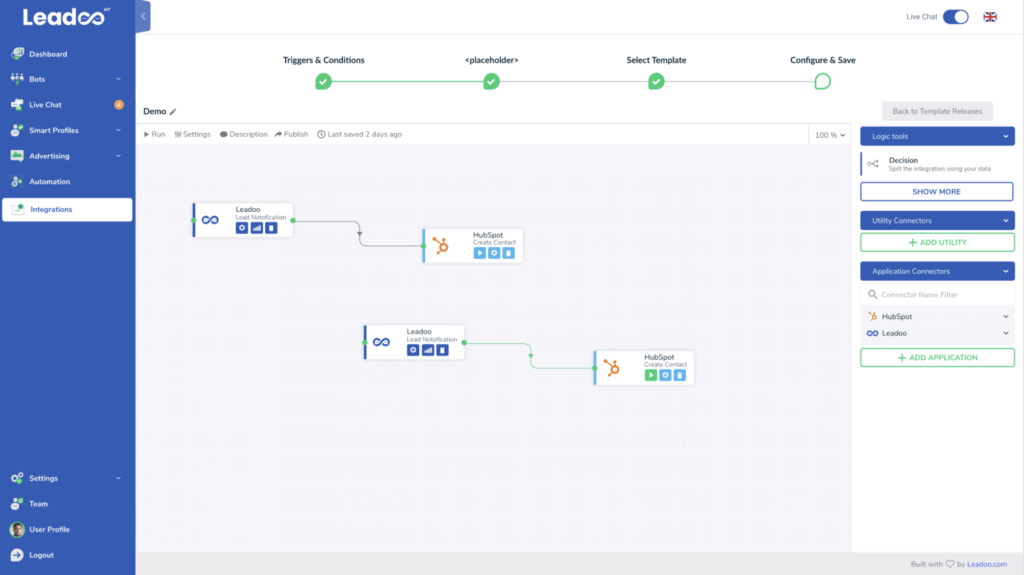Screen dimensions: 1024x575
Task: Go to Automation in the sidebar
Action: click(49, 181)
